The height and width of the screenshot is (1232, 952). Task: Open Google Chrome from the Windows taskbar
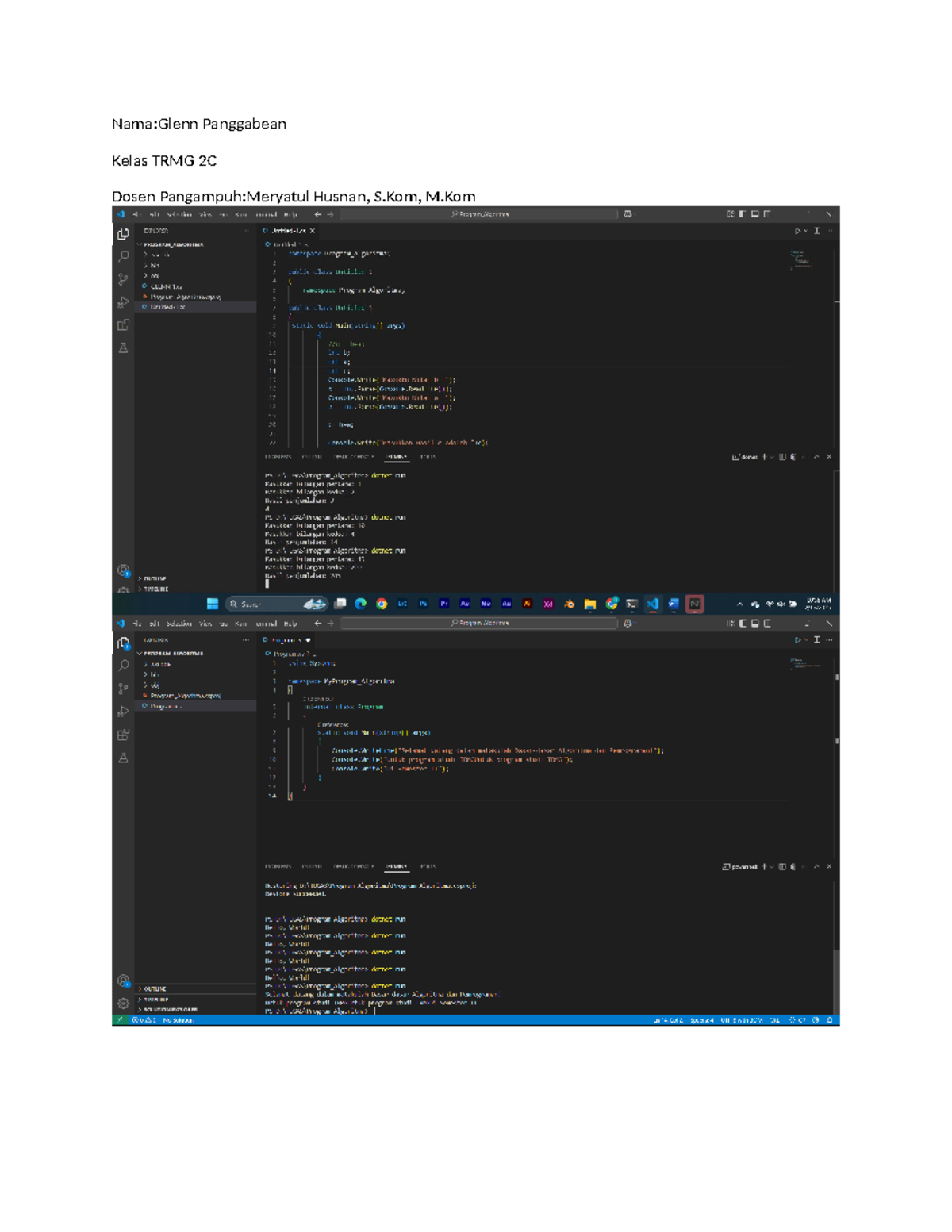point(382,604)
